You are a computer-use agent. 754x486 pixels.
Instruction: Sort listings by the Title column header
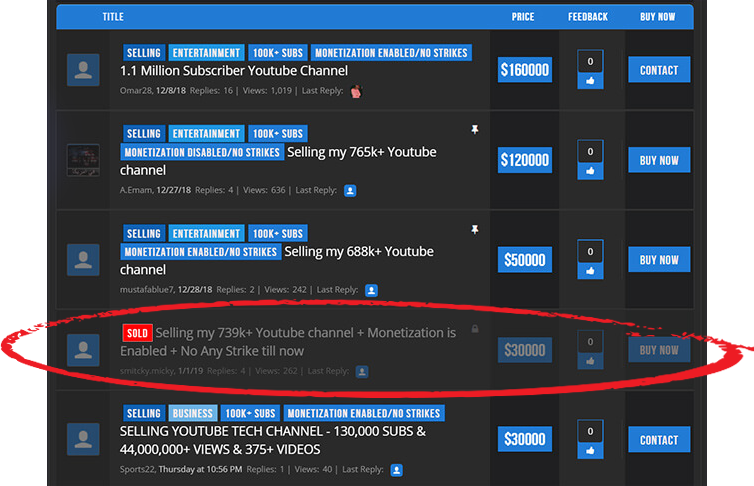[x=113, y=17]
